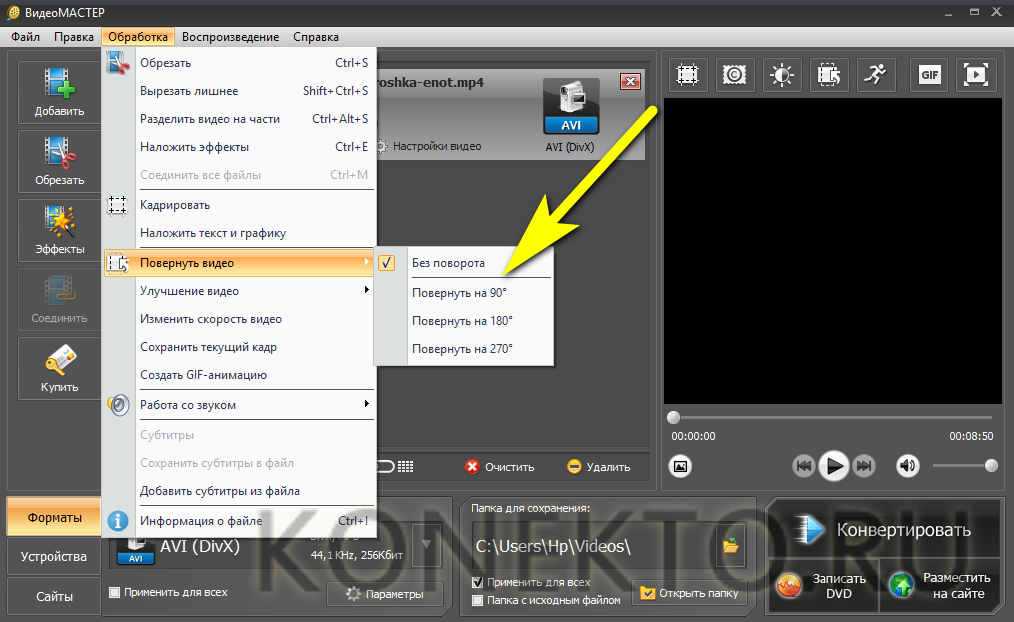Click the Очистить button

pyautogui.click(x=501, y=467)
